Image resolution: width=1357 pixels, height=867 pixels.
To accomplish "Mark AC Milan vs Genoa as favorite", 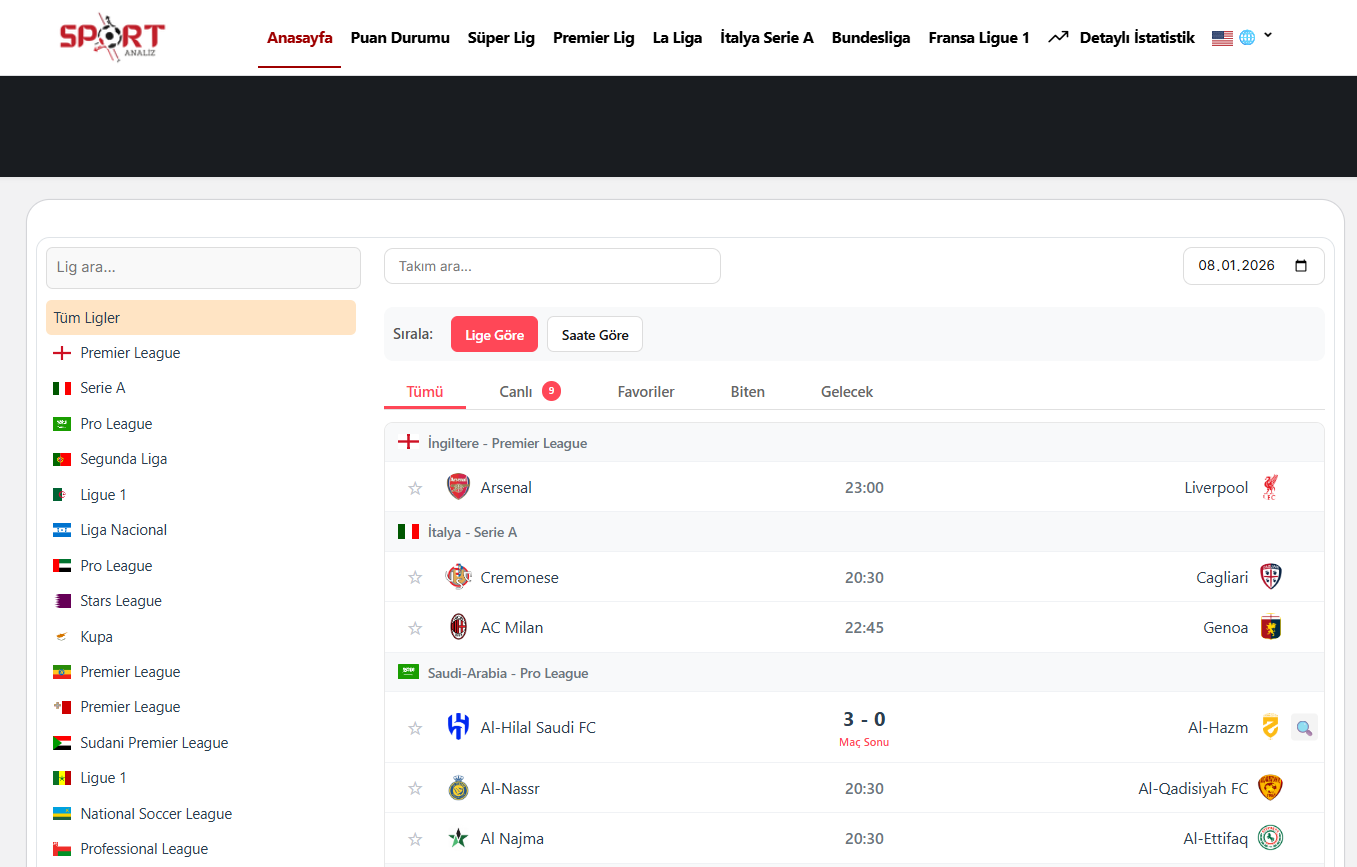I will [415, 628].
